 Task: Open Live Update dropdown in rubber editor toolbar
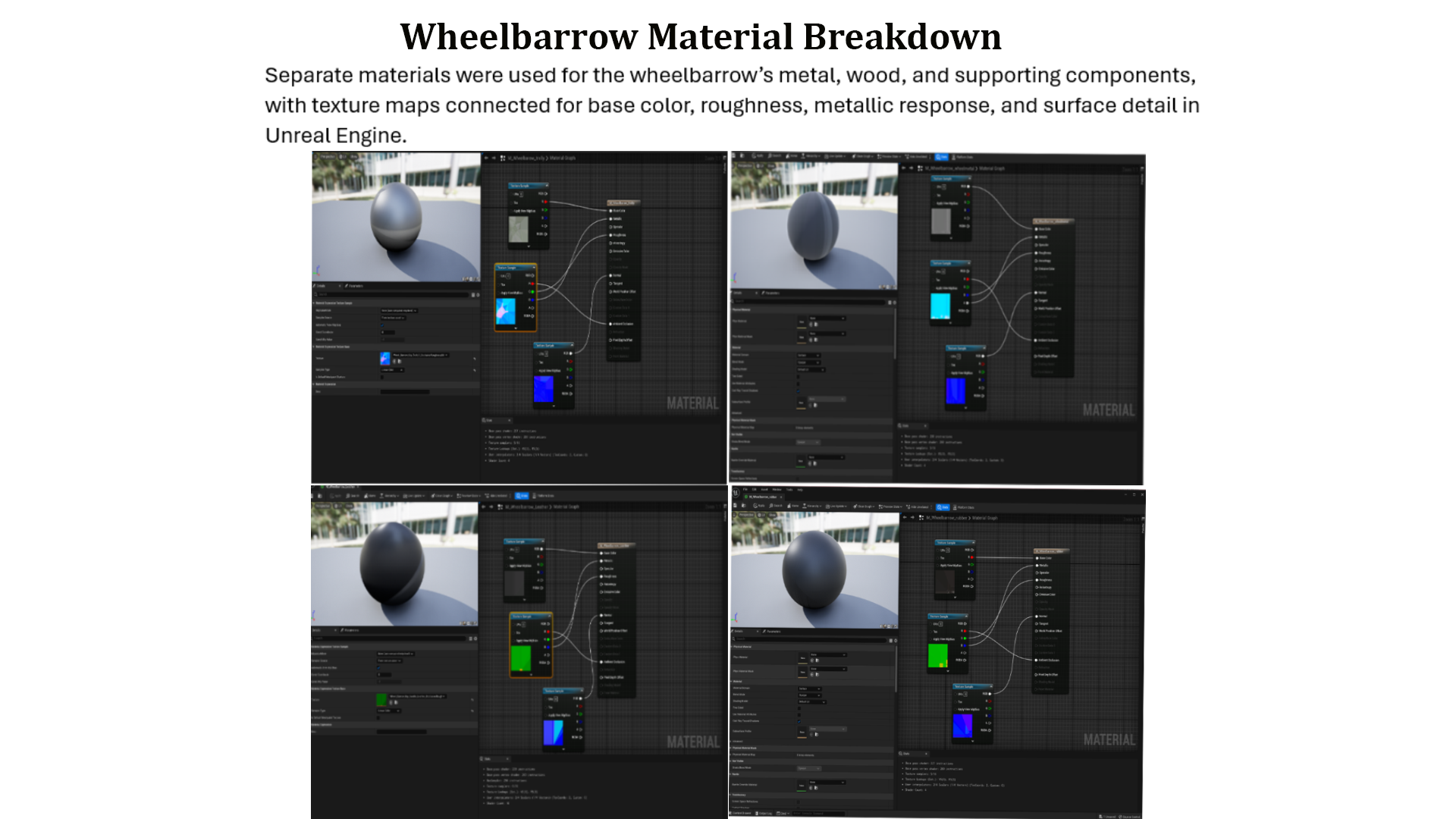836,506
